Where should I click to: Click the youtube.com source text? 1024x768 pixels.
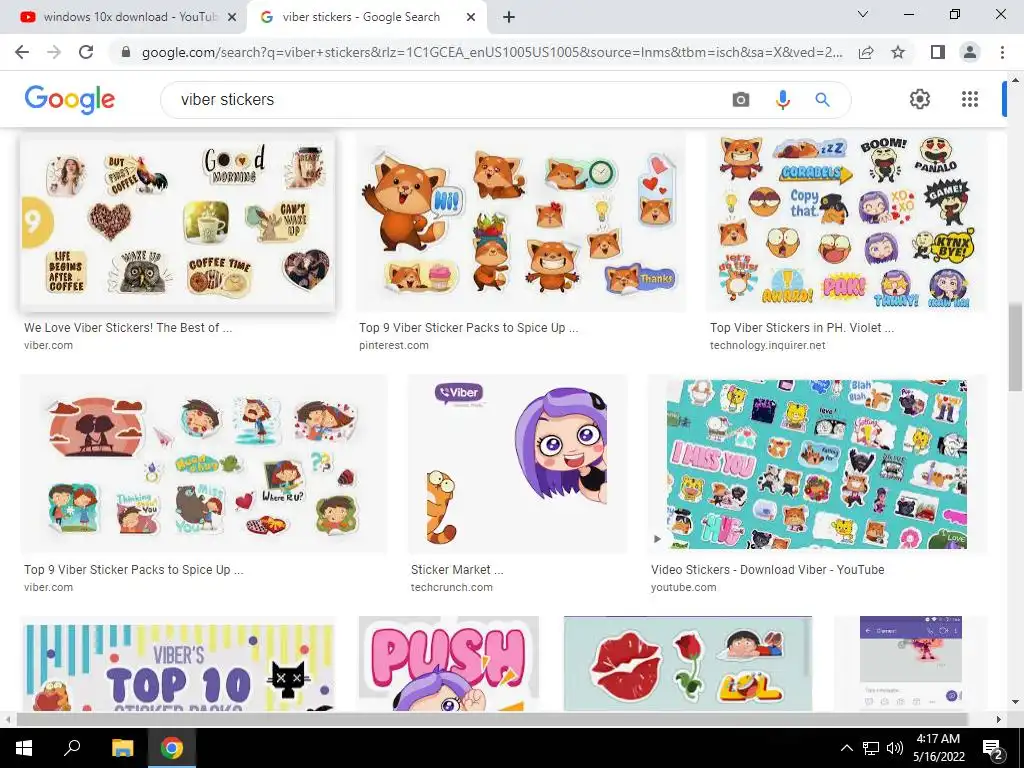683,587
